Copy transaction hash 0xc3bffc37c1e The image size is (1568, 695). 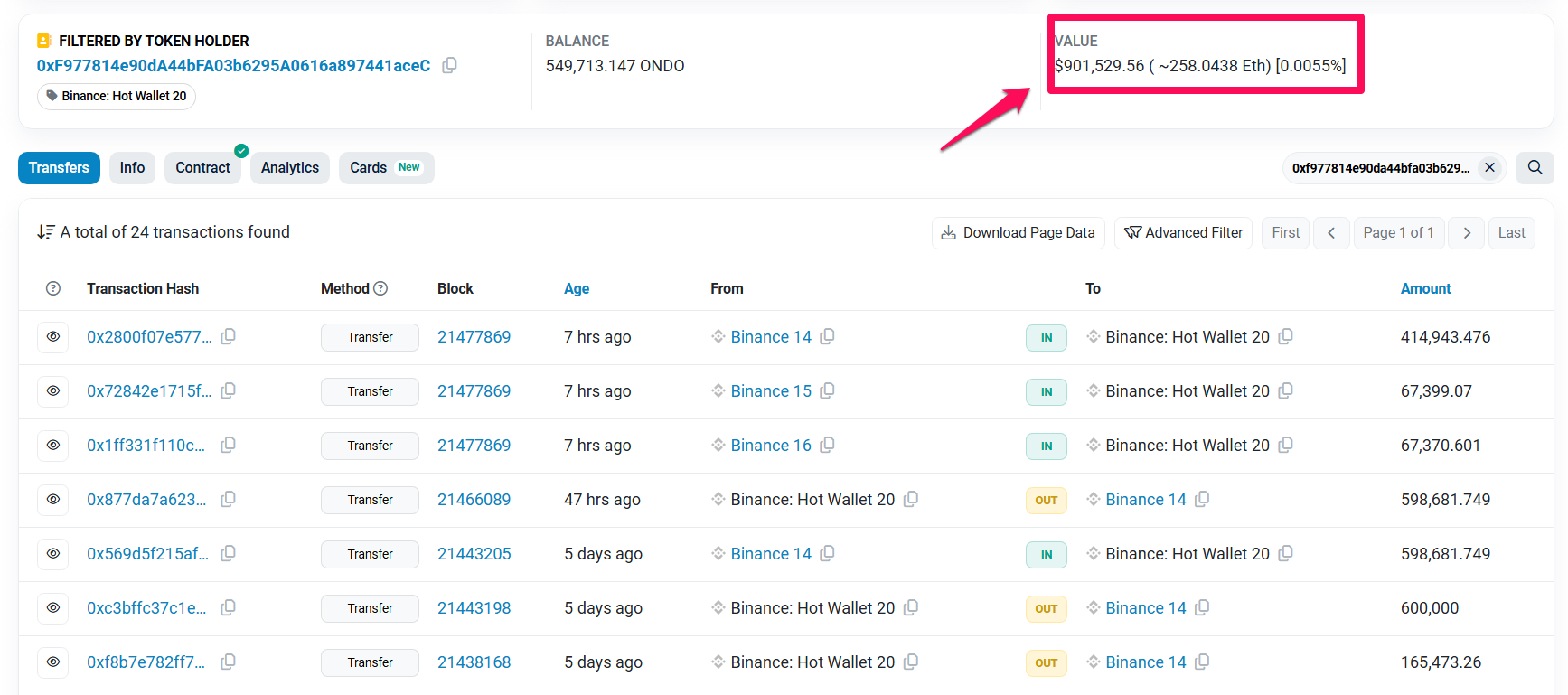point(229,607)
